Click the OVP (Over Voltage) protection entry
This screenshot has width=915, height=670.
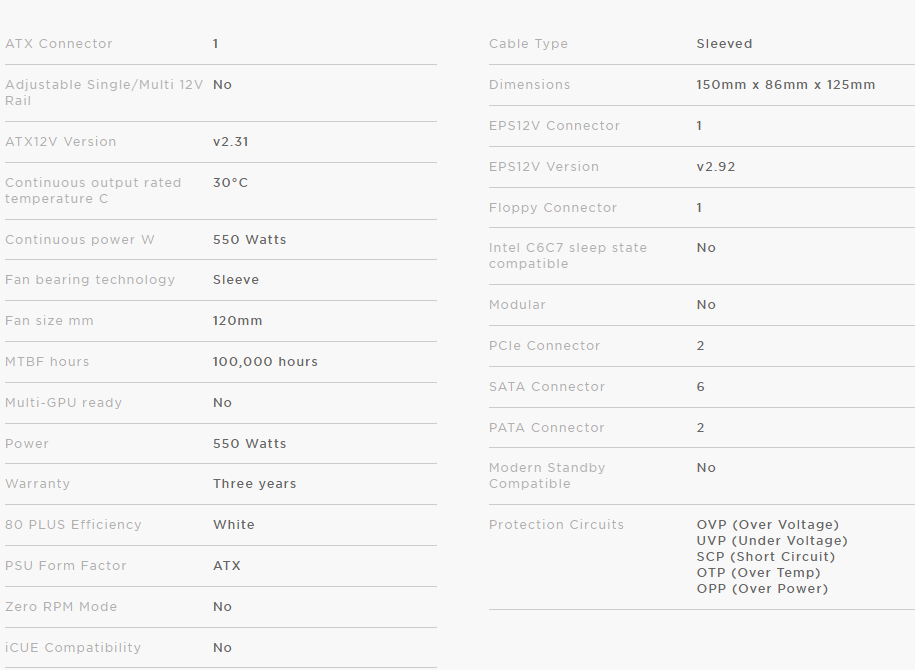point(768,525)
